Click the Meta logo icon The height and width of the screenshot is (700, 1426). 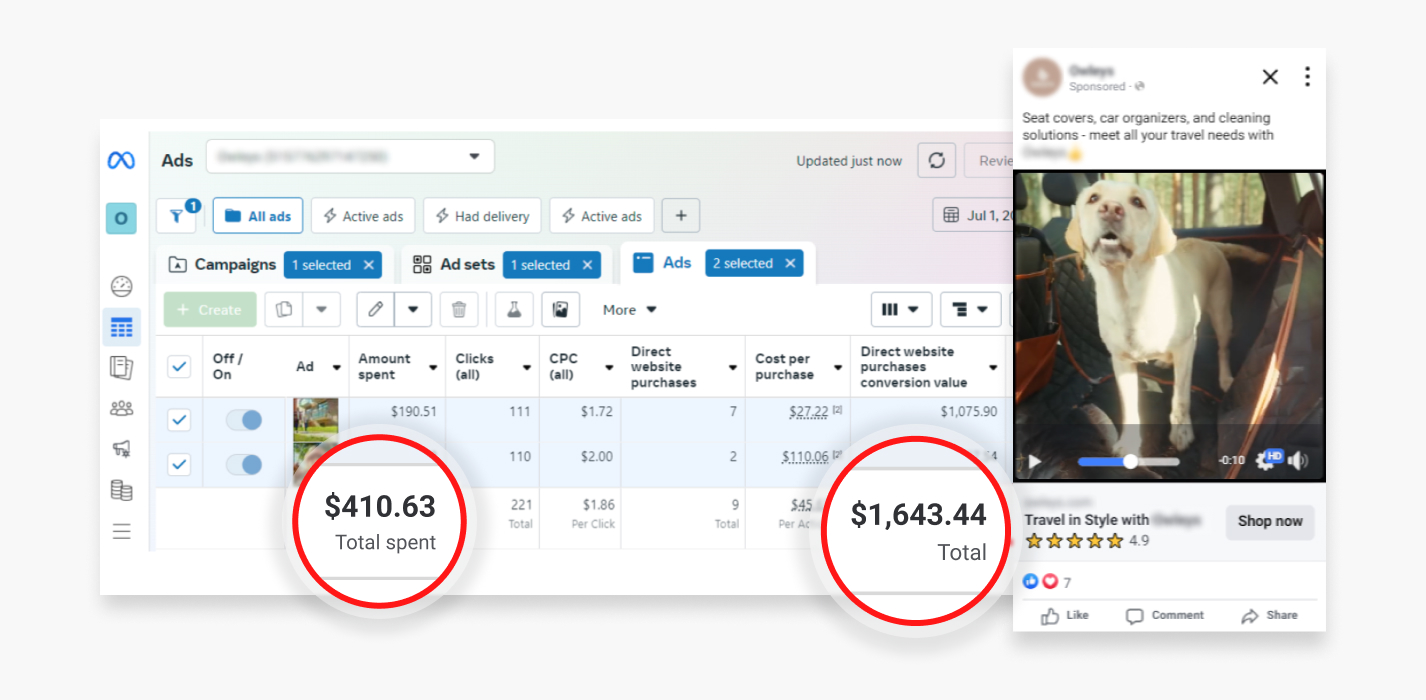pos(121,160)
